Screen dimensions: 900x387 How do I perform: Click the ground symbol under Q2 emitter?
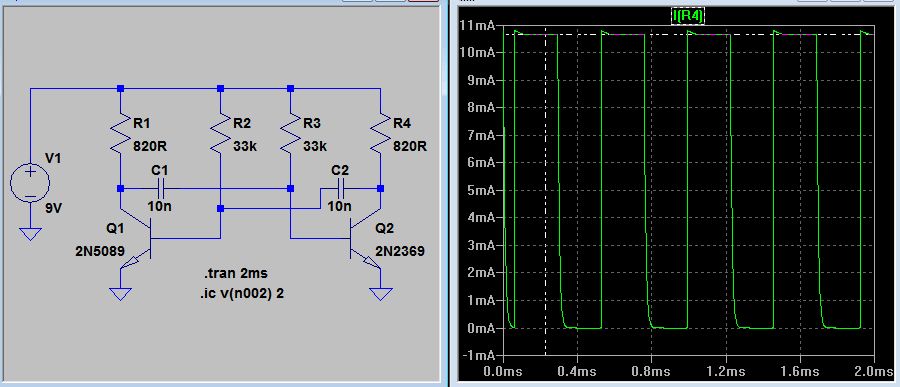click(379, 293)
